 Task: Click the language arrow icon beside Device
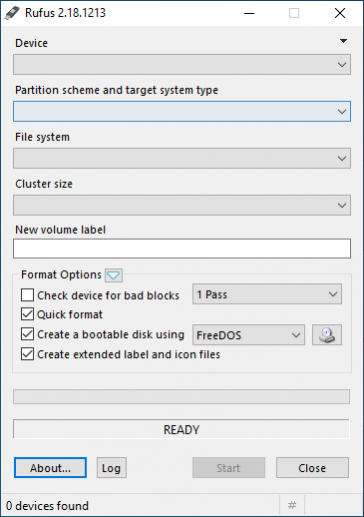tap(343, 41)
